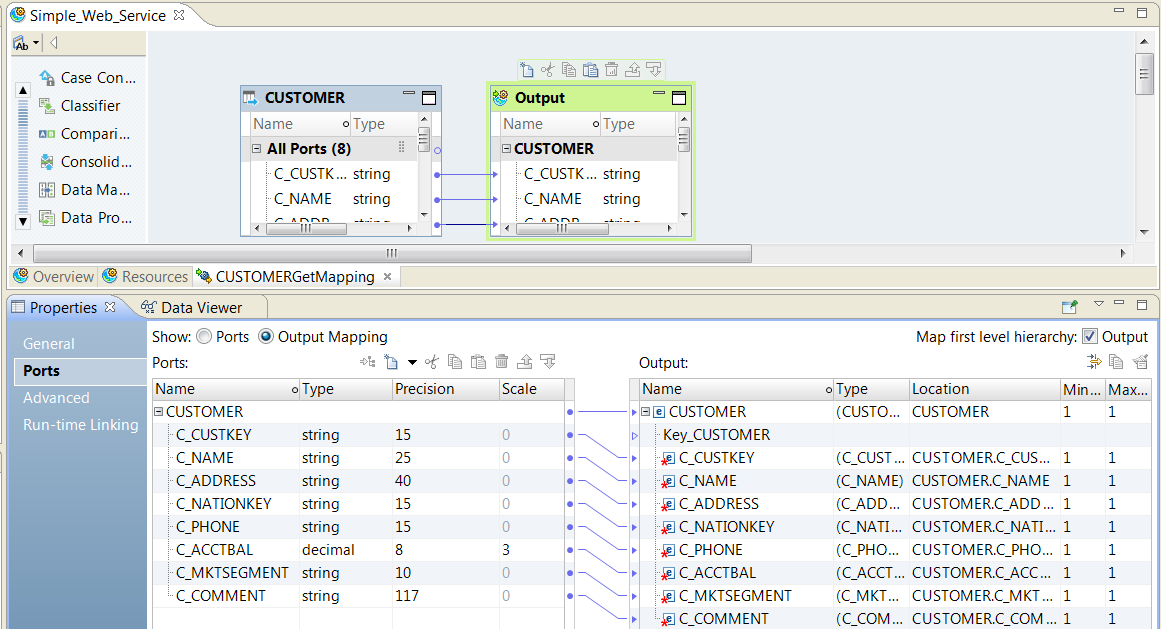
Task: Click the editor canvas vertical scrollbar thumb
Action: click(1144, 74)
